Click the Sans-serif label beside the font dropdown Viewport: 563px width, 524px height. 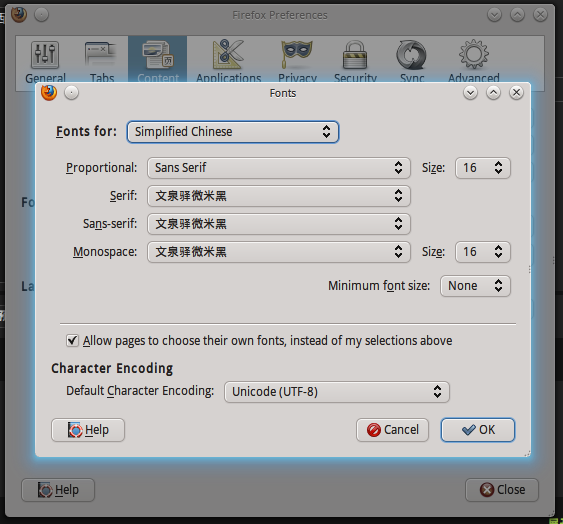(x=110, y=224)
